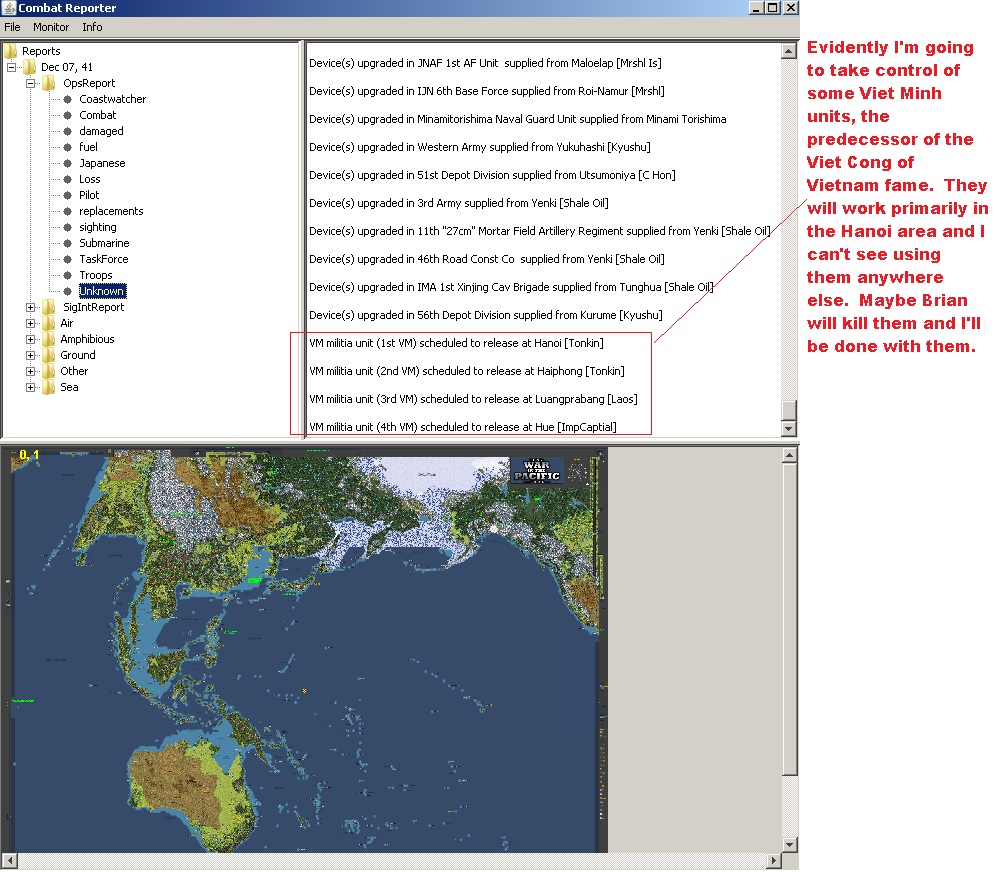
Task: Click the report pane scroll-down arrow
Action: 788,428
